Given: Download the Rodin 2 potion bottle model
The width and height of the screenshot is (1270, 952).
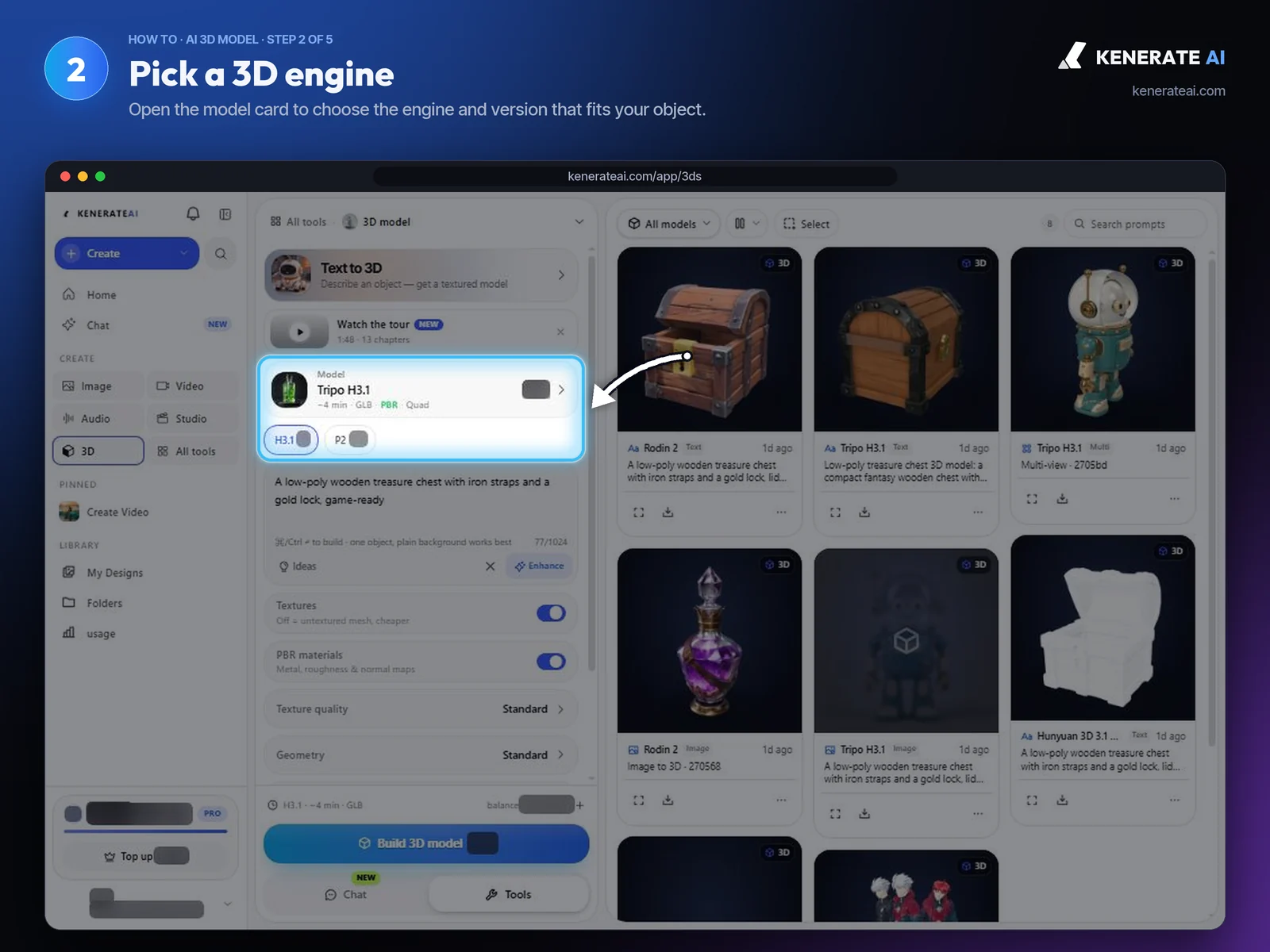Looking at the screenshot, I should [x=668, y=800].
